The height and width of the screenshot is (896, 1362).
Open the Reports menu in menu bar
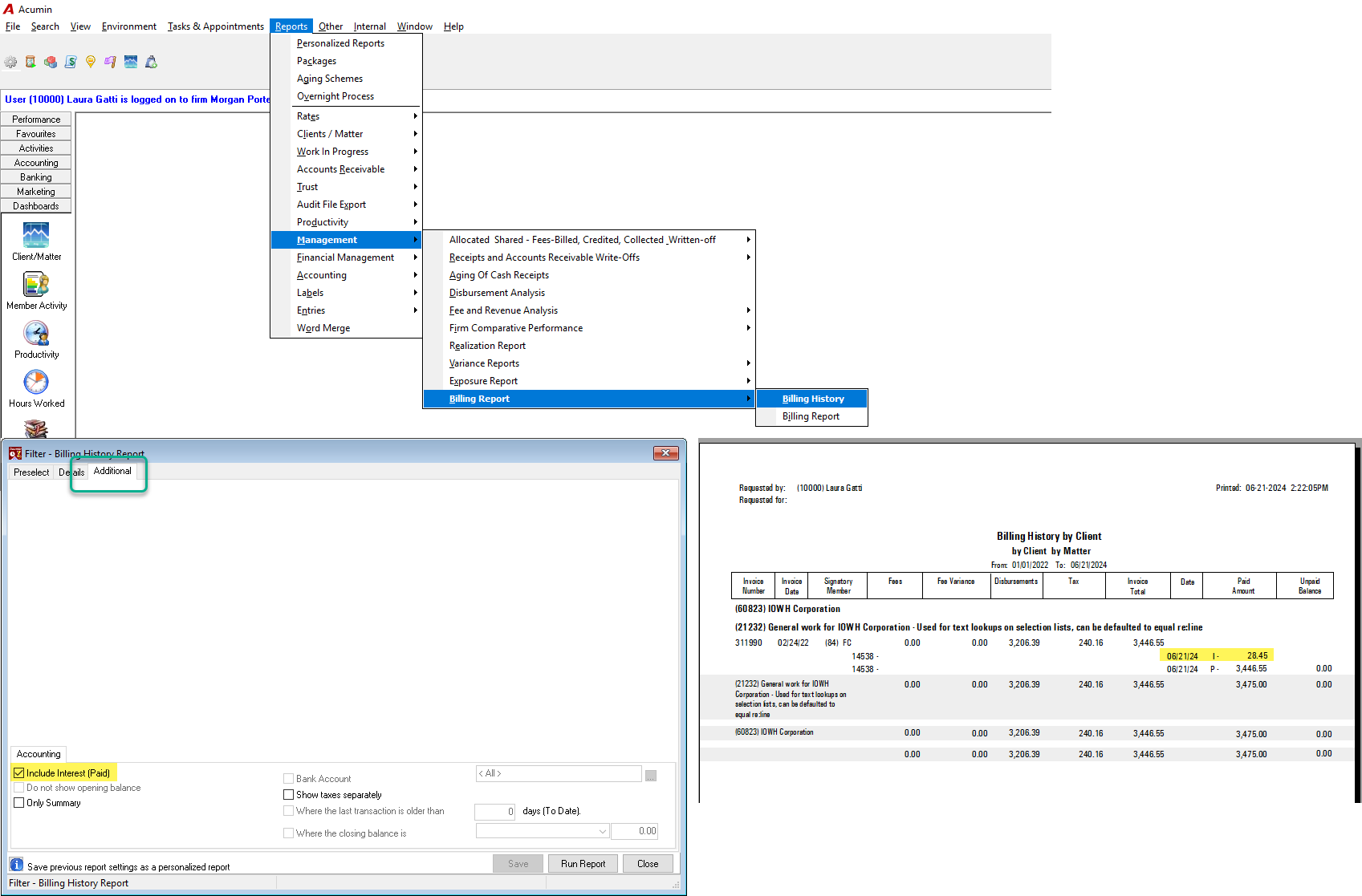point(291,26)
